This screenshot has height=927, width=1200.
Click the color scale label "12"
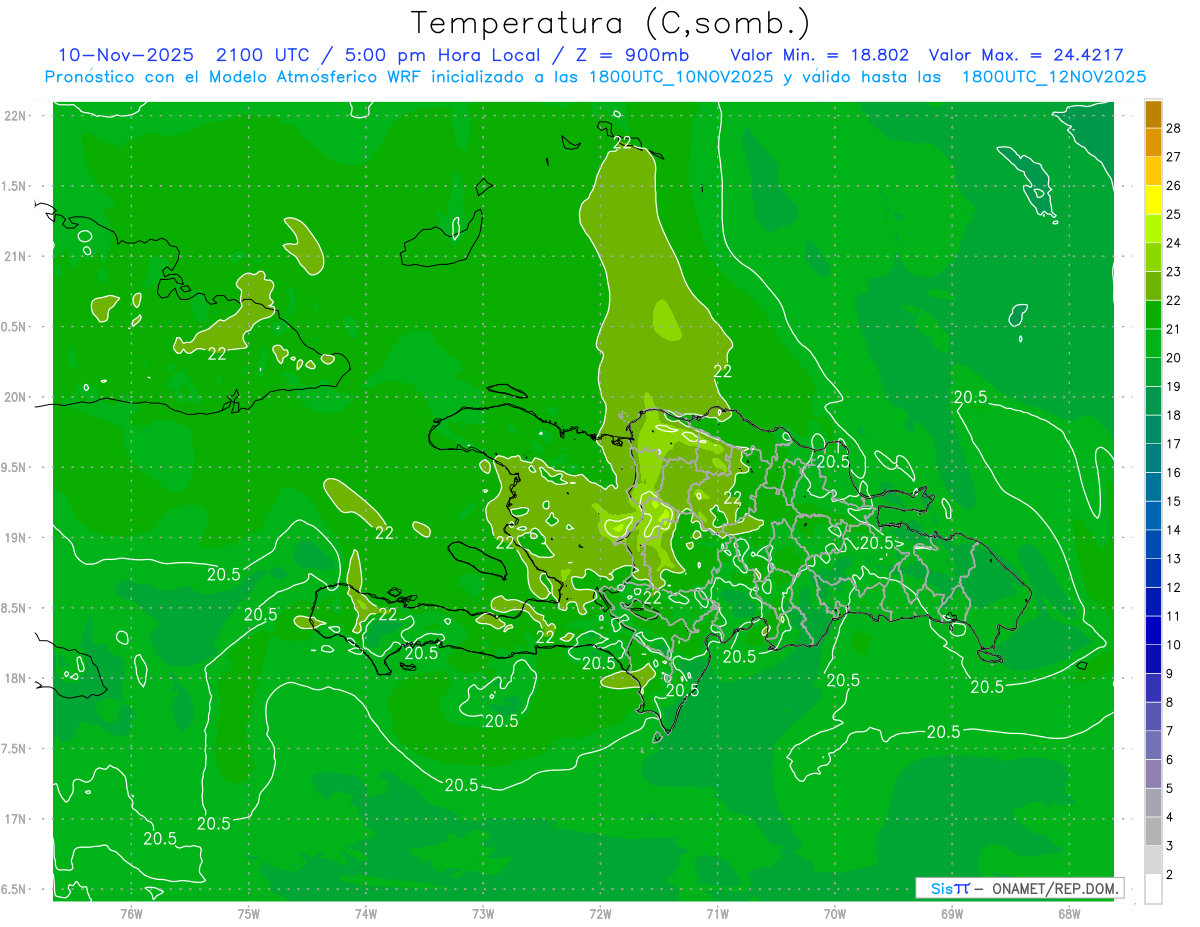click(x=1174, y=588)
